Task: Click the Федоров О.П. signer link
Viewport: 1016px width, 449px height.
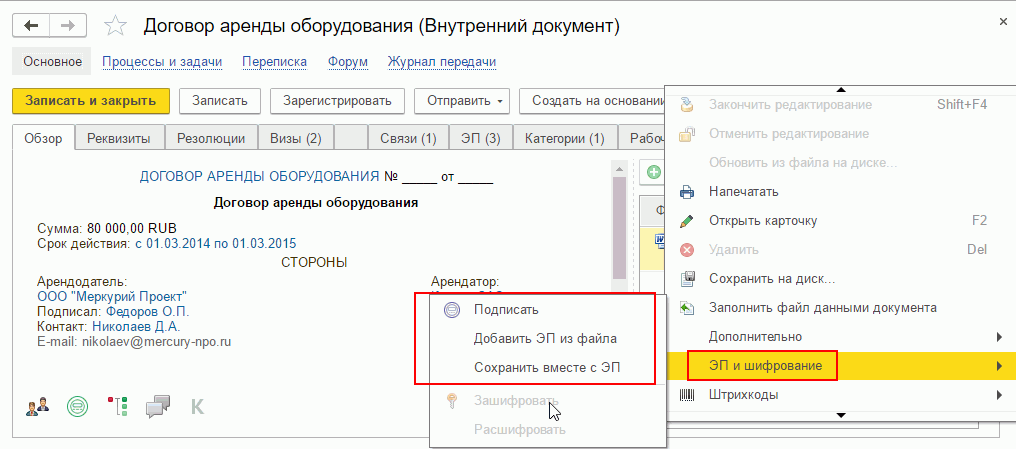Action: 148,312
